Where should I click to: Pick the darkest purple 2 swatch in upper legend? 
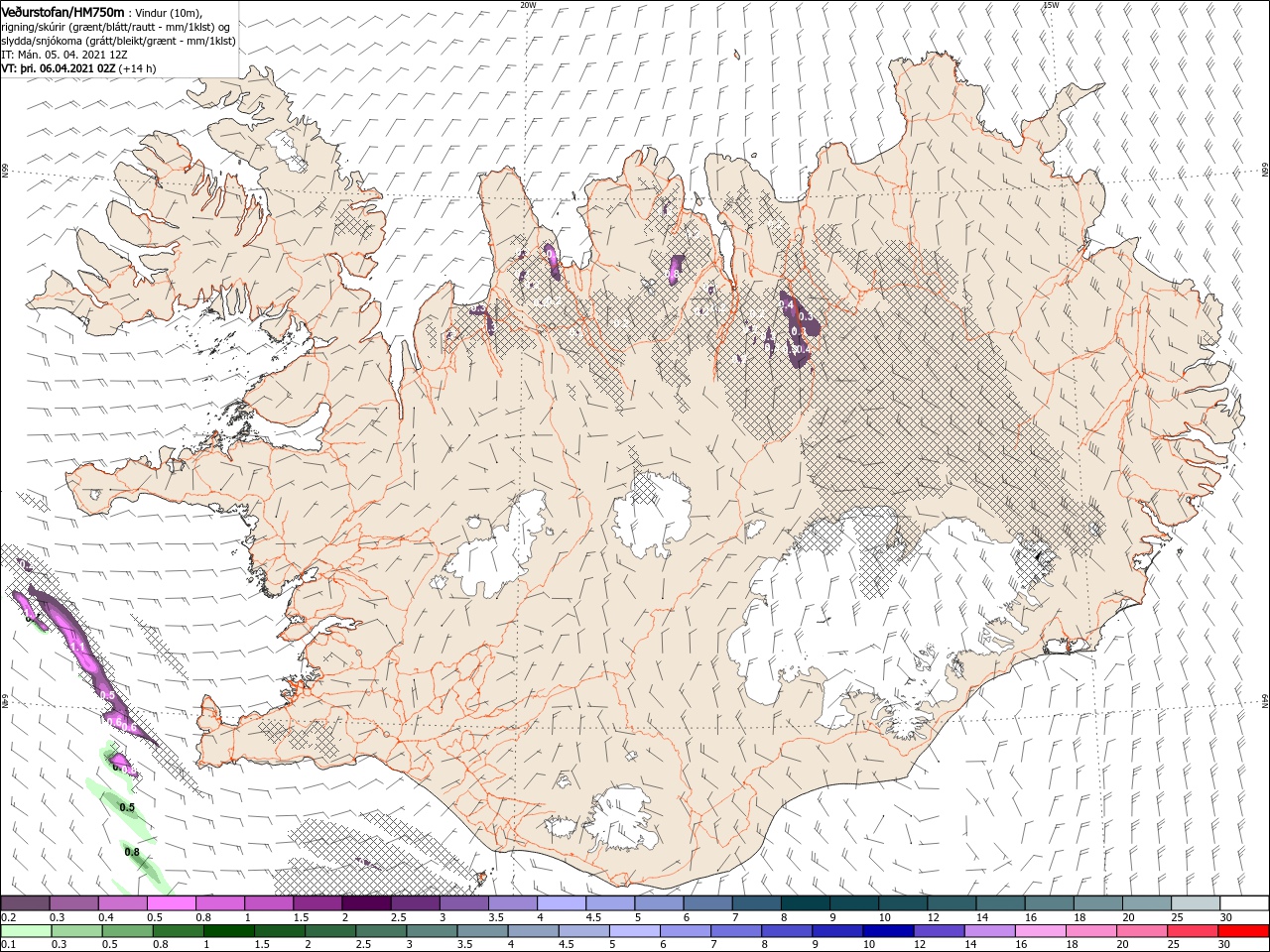coord(367,903)
